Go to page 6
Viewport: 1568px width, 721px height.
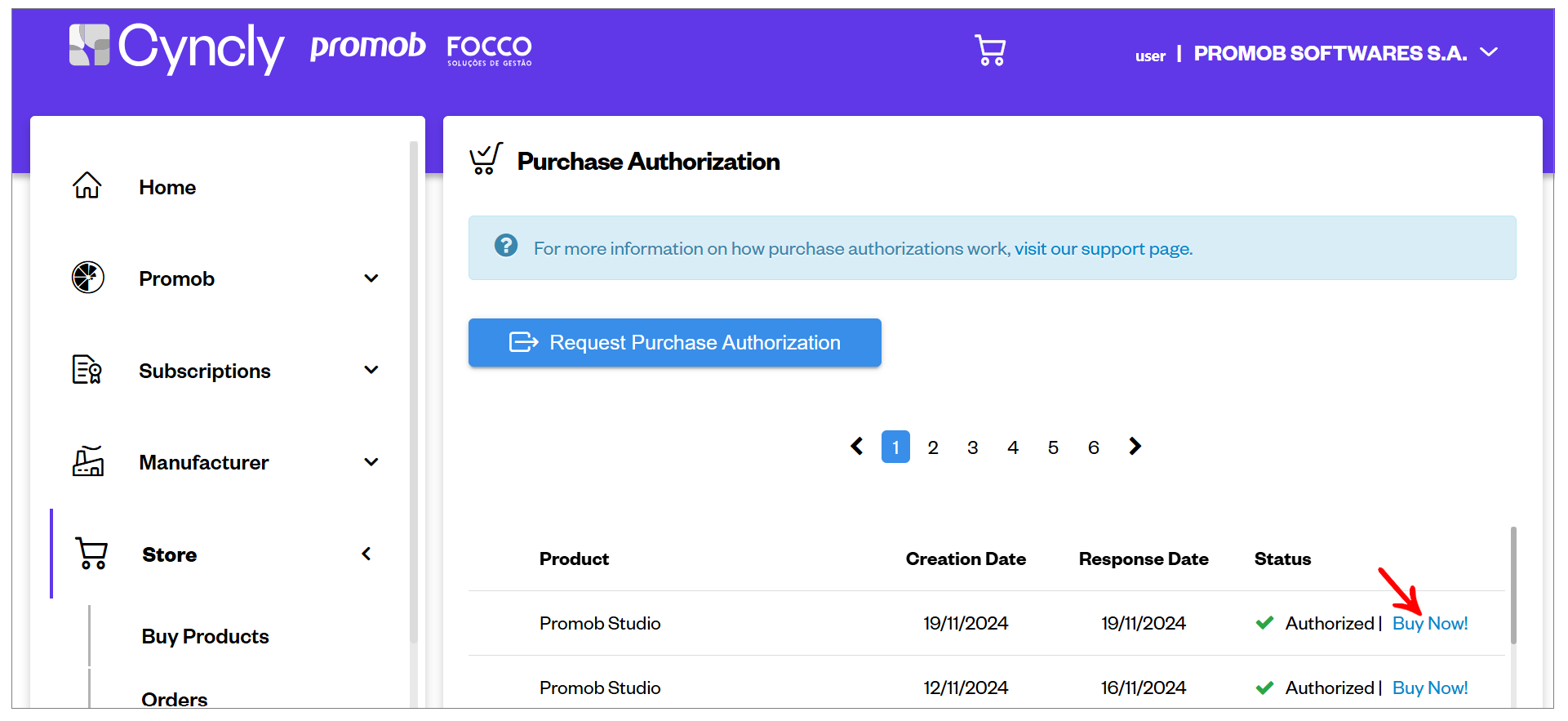tap(1094, 447)
